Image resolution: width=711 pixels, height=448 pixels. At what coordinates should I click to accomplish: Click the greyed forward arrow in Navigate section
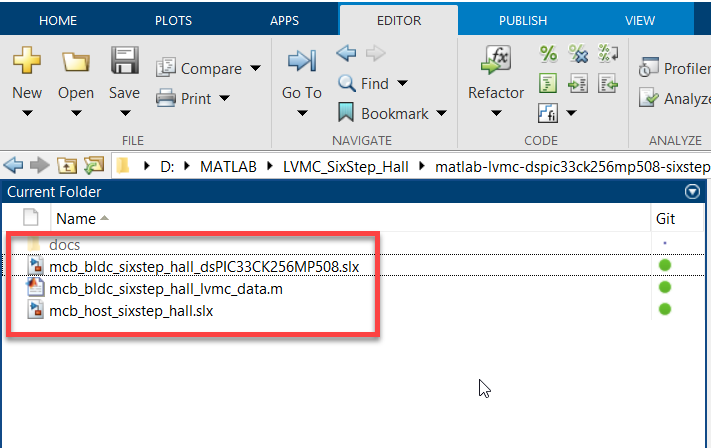click(x=375, y=53)
